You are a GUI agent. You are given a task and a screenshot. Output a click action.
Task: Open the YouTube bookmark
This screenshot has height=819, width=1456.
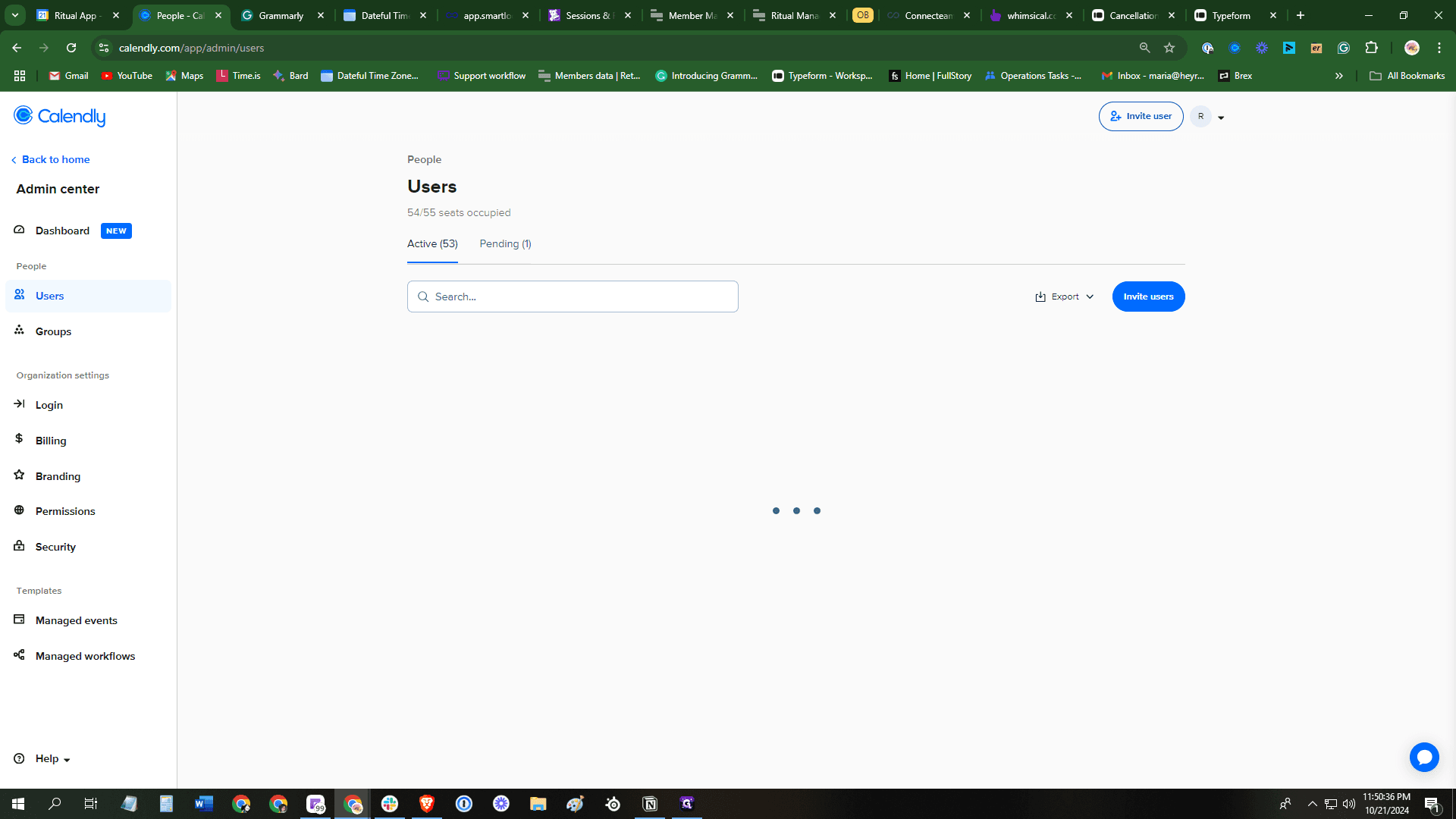point(126,76)
